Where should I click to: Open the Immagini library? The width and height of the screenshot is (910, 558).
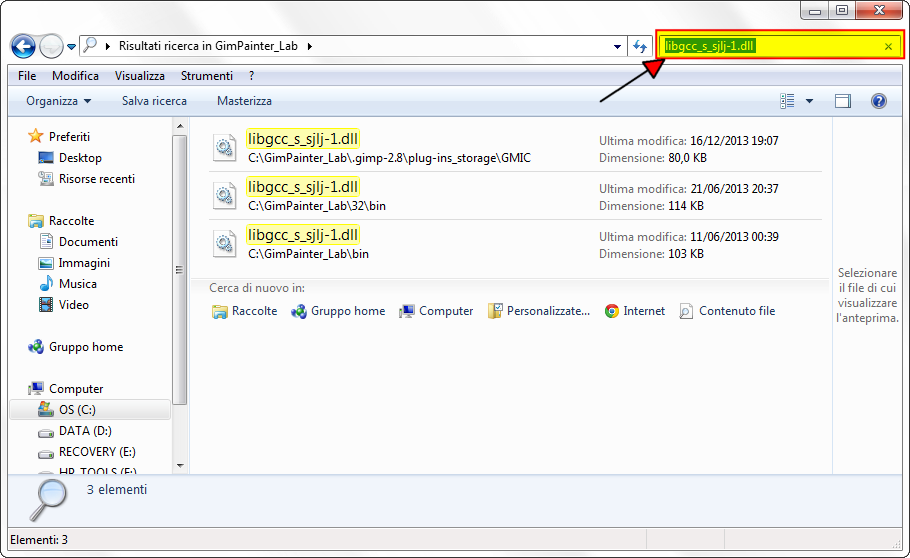click(x=84, y=263)
